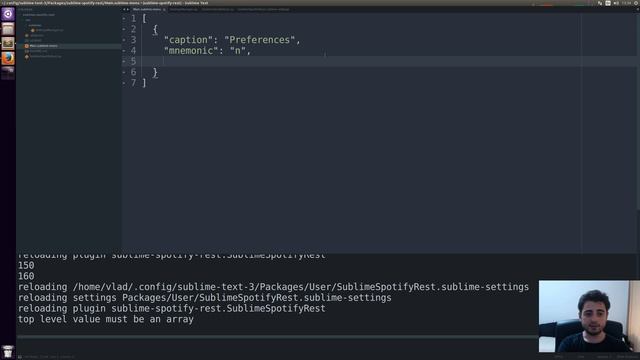
Task: Open the system gear menu at top right
Action: coord(636,3)
